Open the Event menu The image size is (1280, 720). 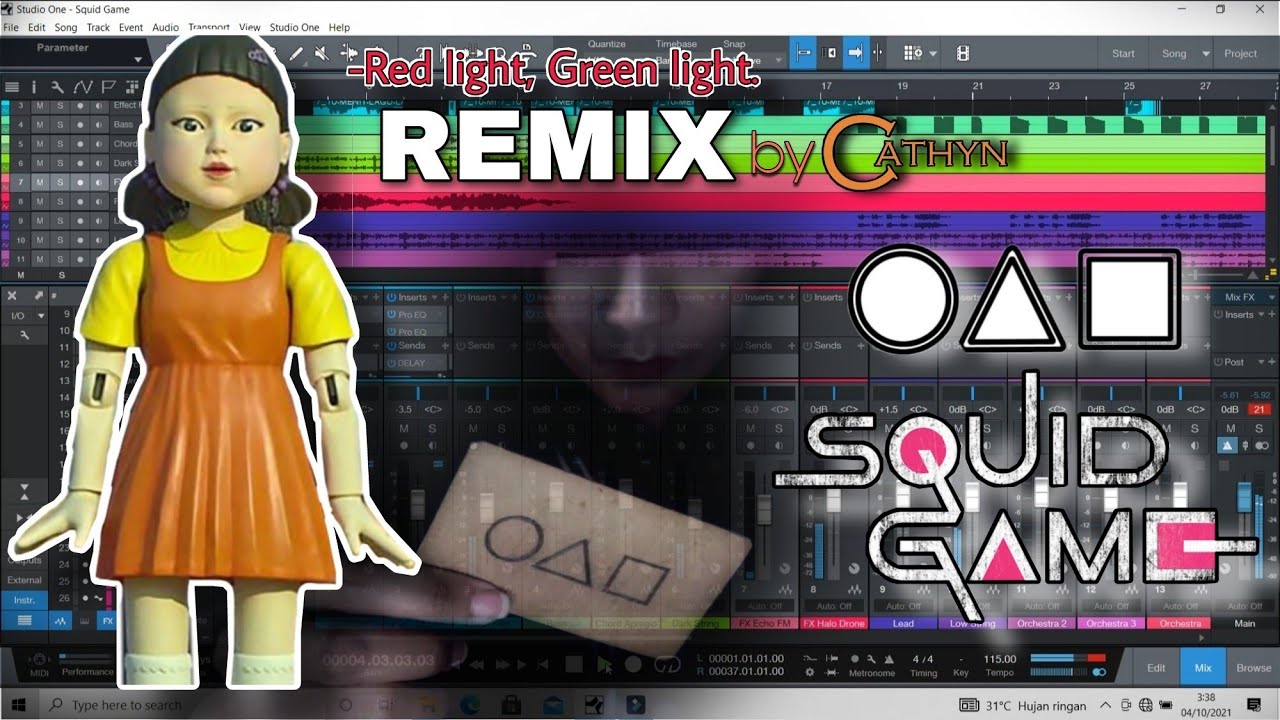(131, 27)
